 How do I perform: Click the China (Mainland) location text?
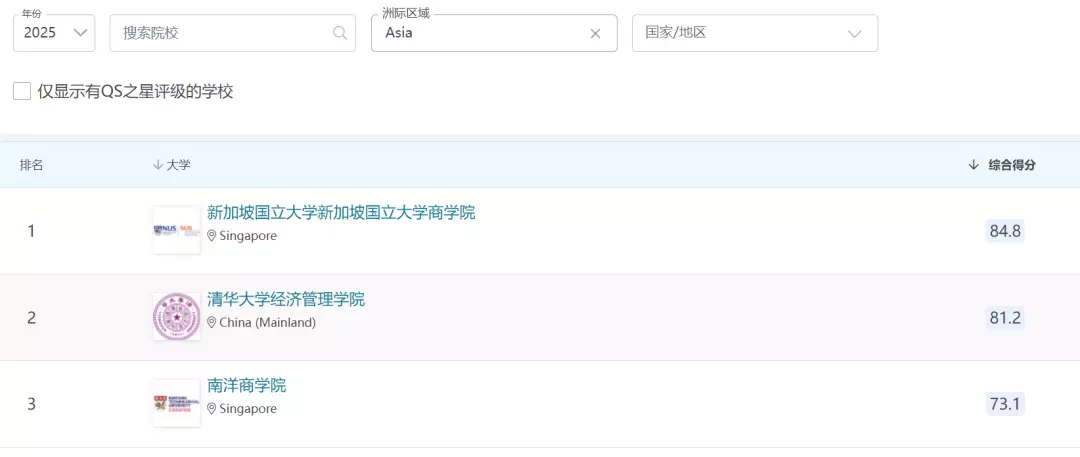coord(267,323)
